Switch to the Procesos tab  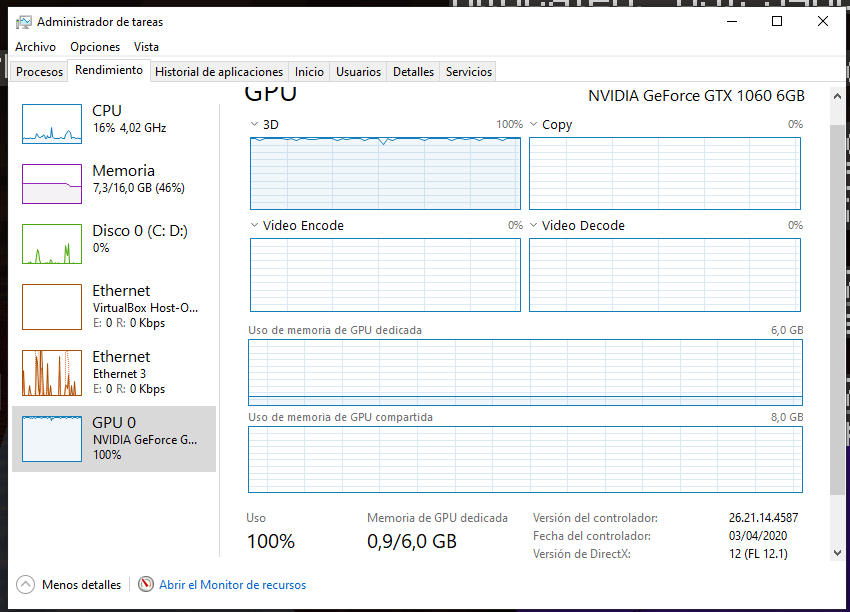tap(40, 72)
